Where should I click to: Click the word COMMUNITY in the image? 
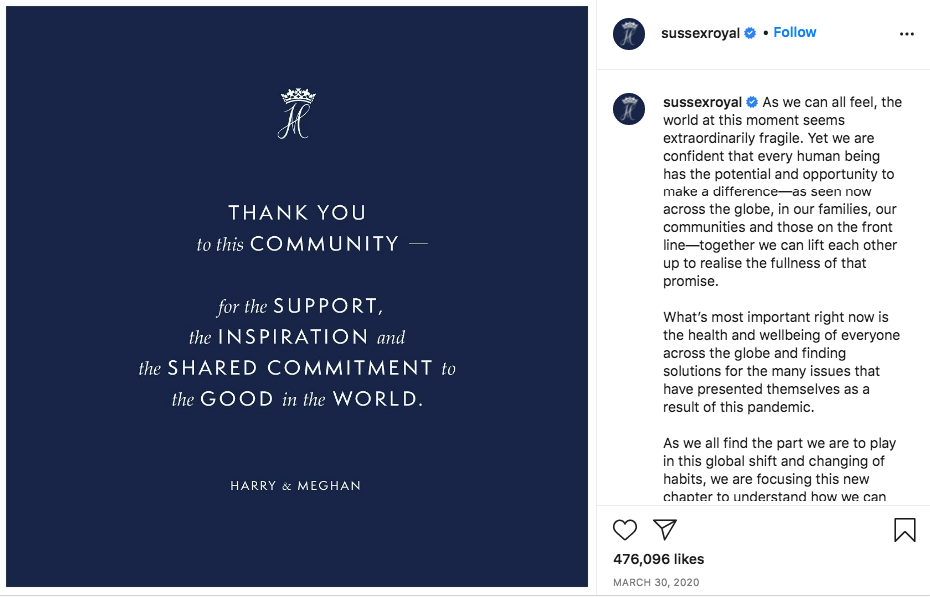pos(325,244)
